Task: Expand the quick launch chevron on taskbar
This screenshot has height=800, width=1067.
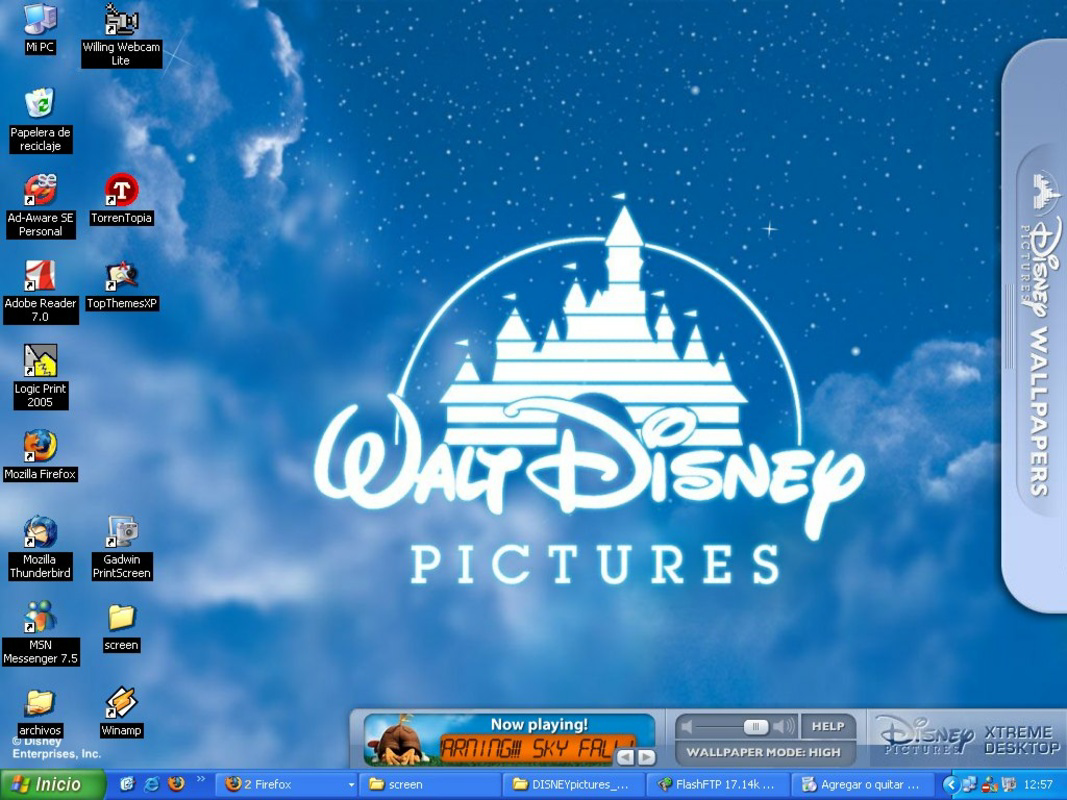Action: tap(203, 780)
